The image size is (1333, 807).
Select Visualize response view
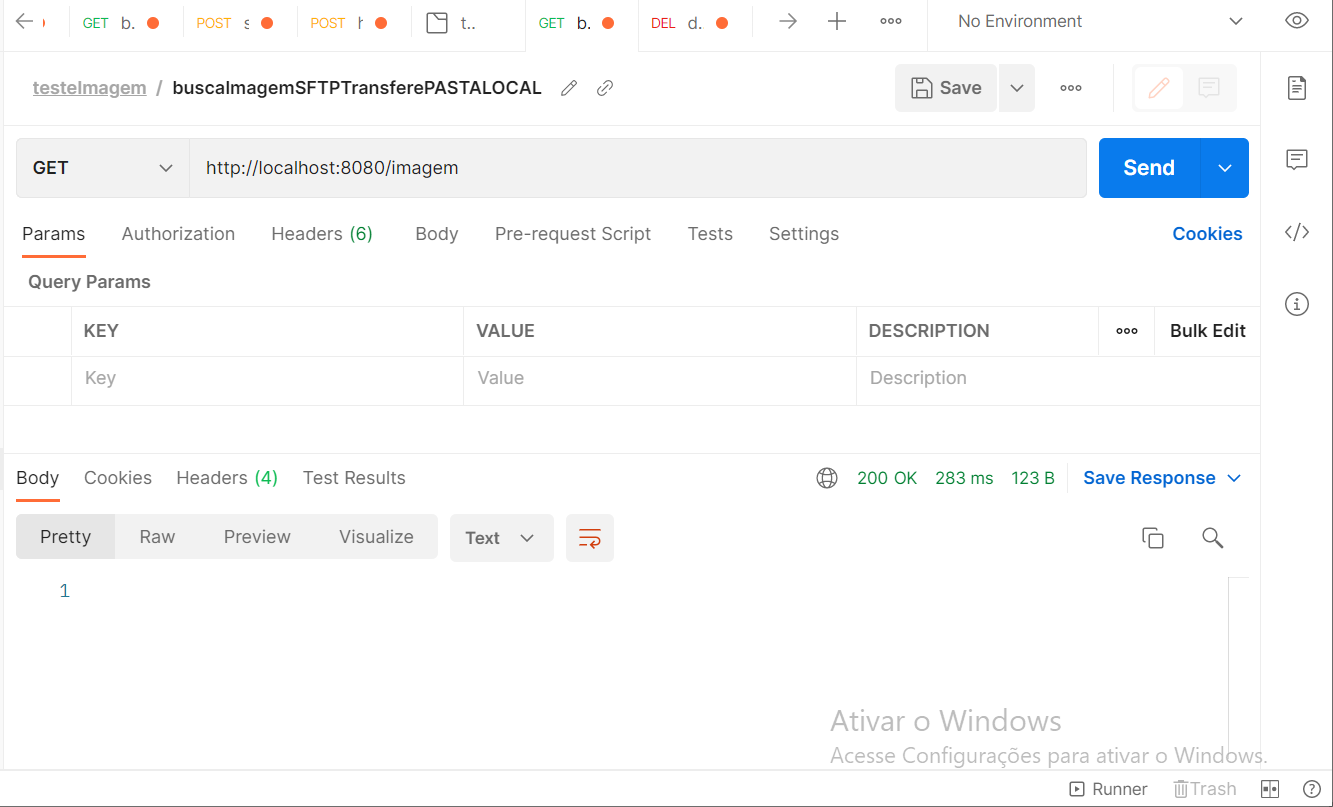(376, 537)
